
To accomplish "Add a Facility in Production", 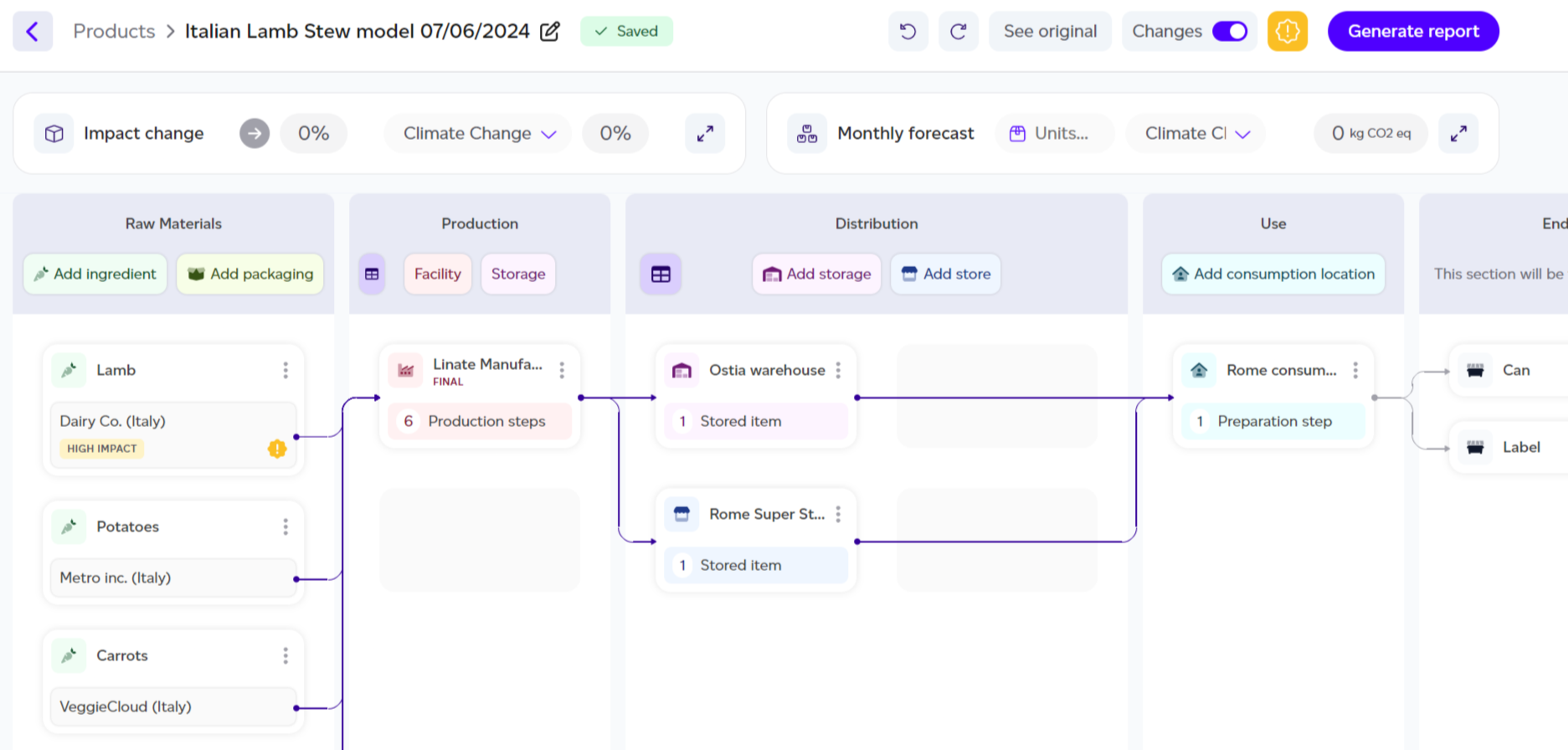I will [438, 274].
